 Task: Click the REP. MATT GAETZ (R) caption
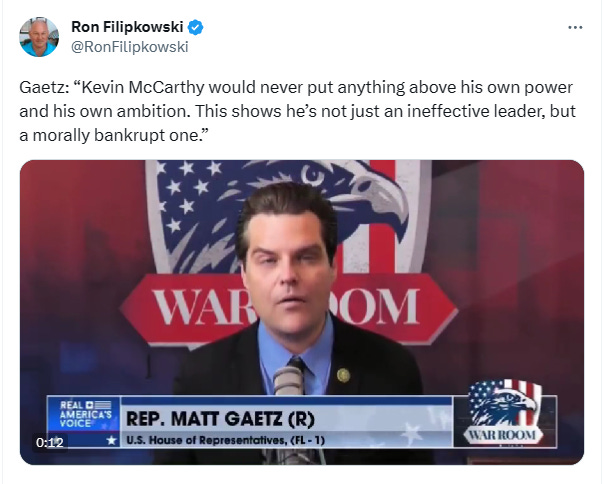pyautogui.click(x=220, y=419)
